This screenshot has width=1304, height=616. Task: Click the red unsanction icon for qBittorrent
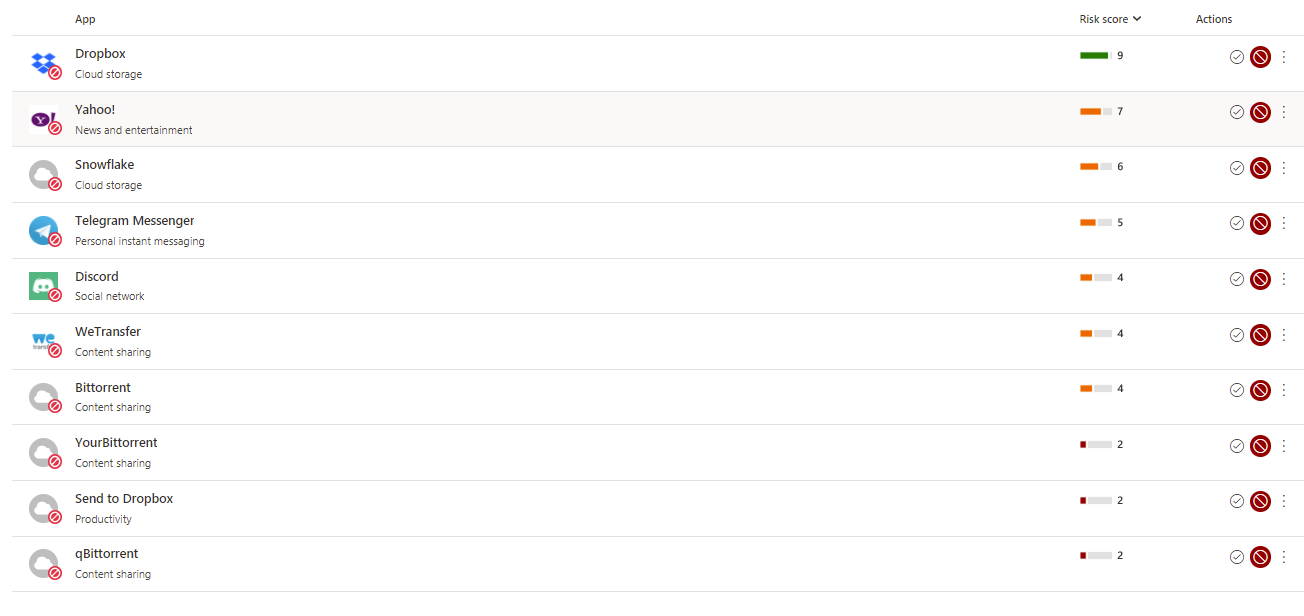tap(1260, 557)
